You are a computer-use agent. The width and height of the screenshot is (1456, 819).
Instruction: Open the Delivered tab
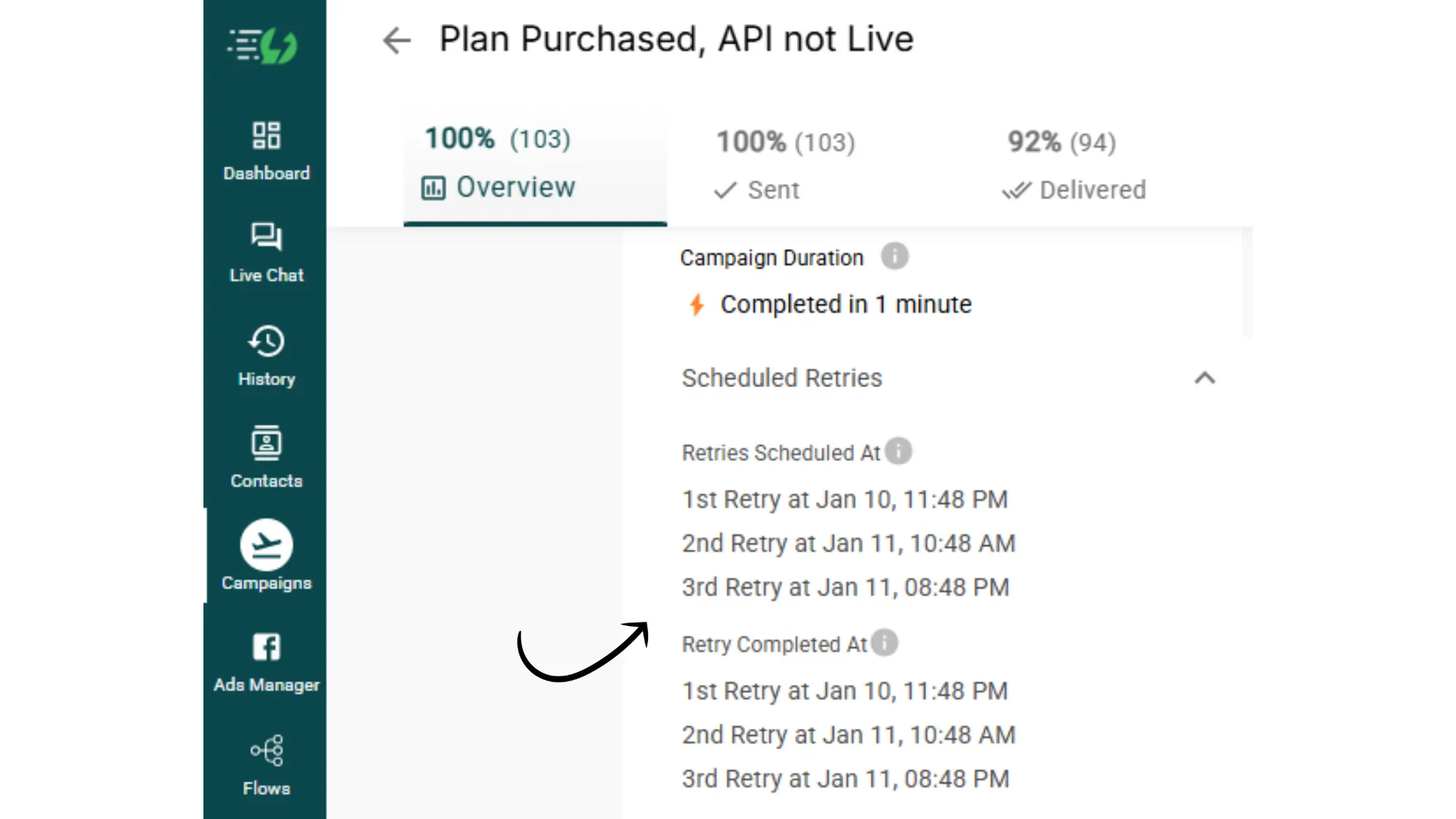click(1092, 189)
